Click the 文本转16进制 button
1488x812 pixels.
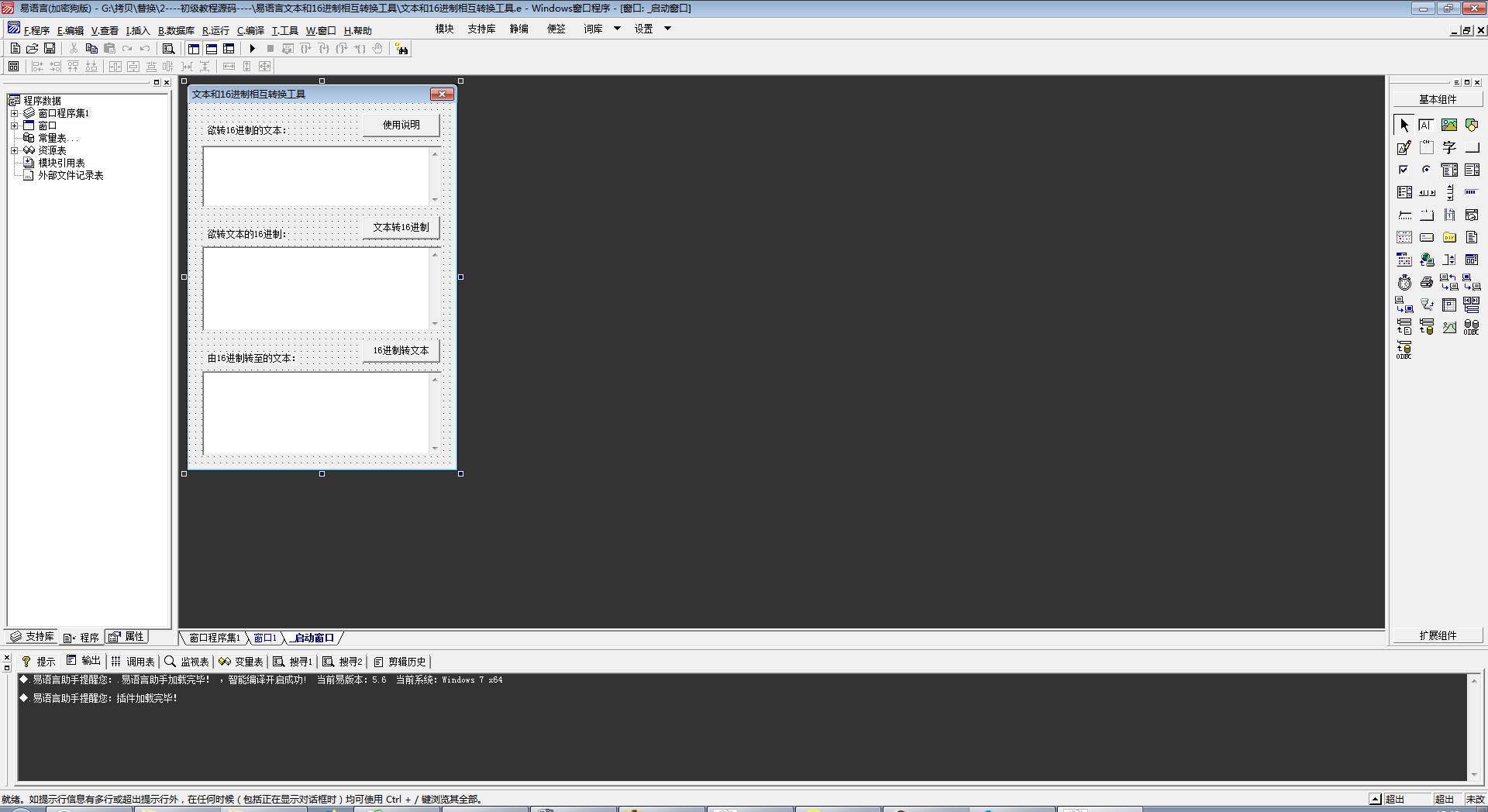point(401,228)
